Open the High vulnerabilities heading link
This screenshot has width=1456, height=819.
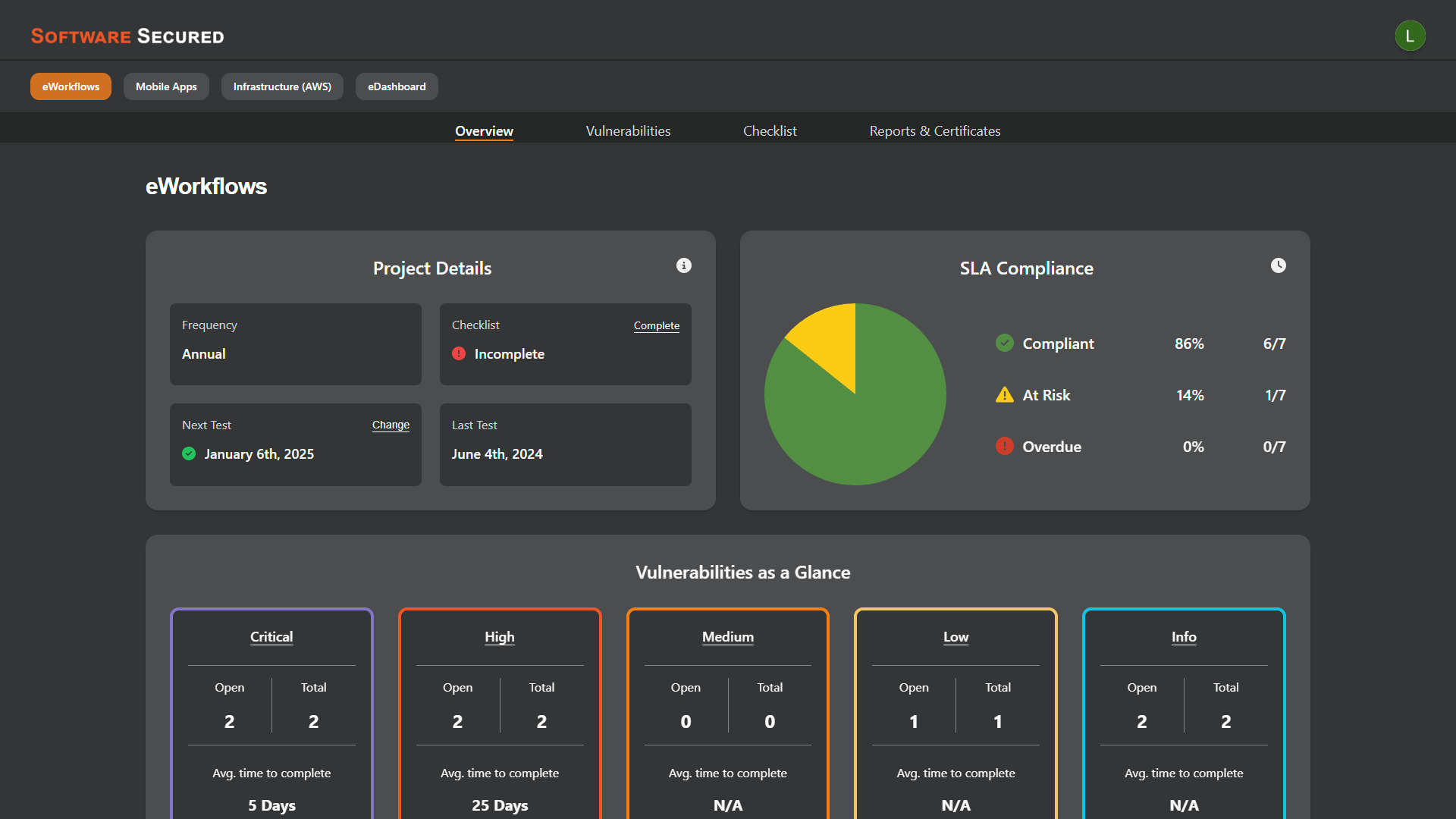coord(500,637)
